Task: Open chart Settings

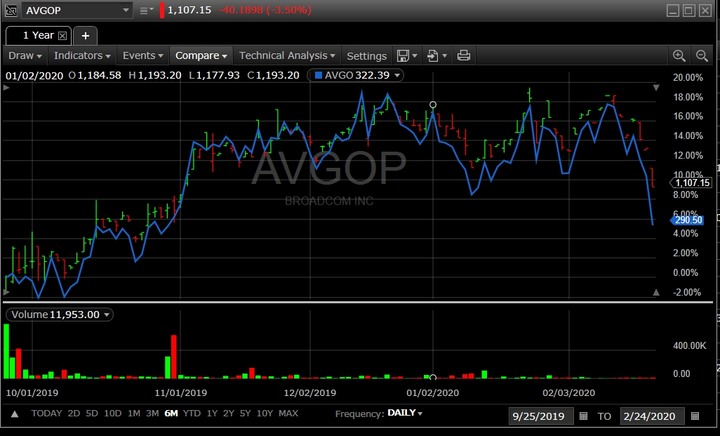Action: click(366, 56)
